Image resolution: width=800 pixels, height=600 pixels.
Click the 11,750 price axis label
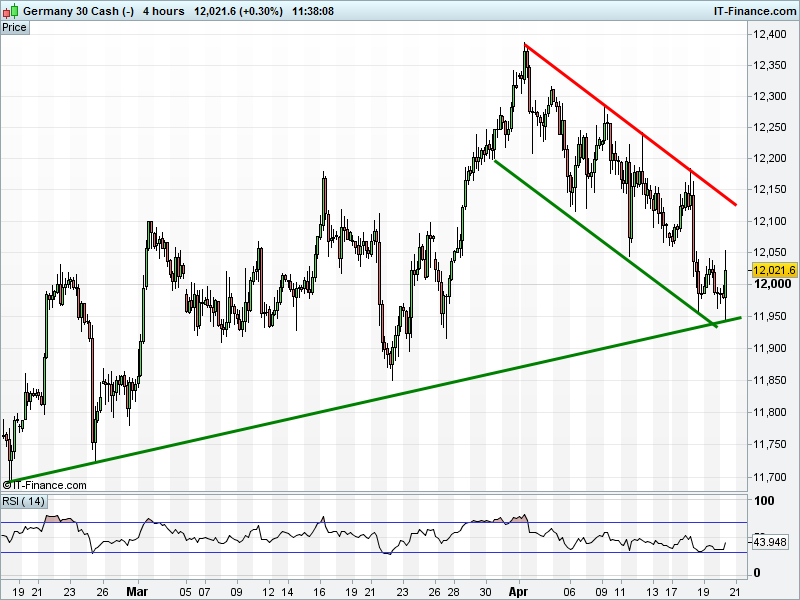click(x=770, y=444)
